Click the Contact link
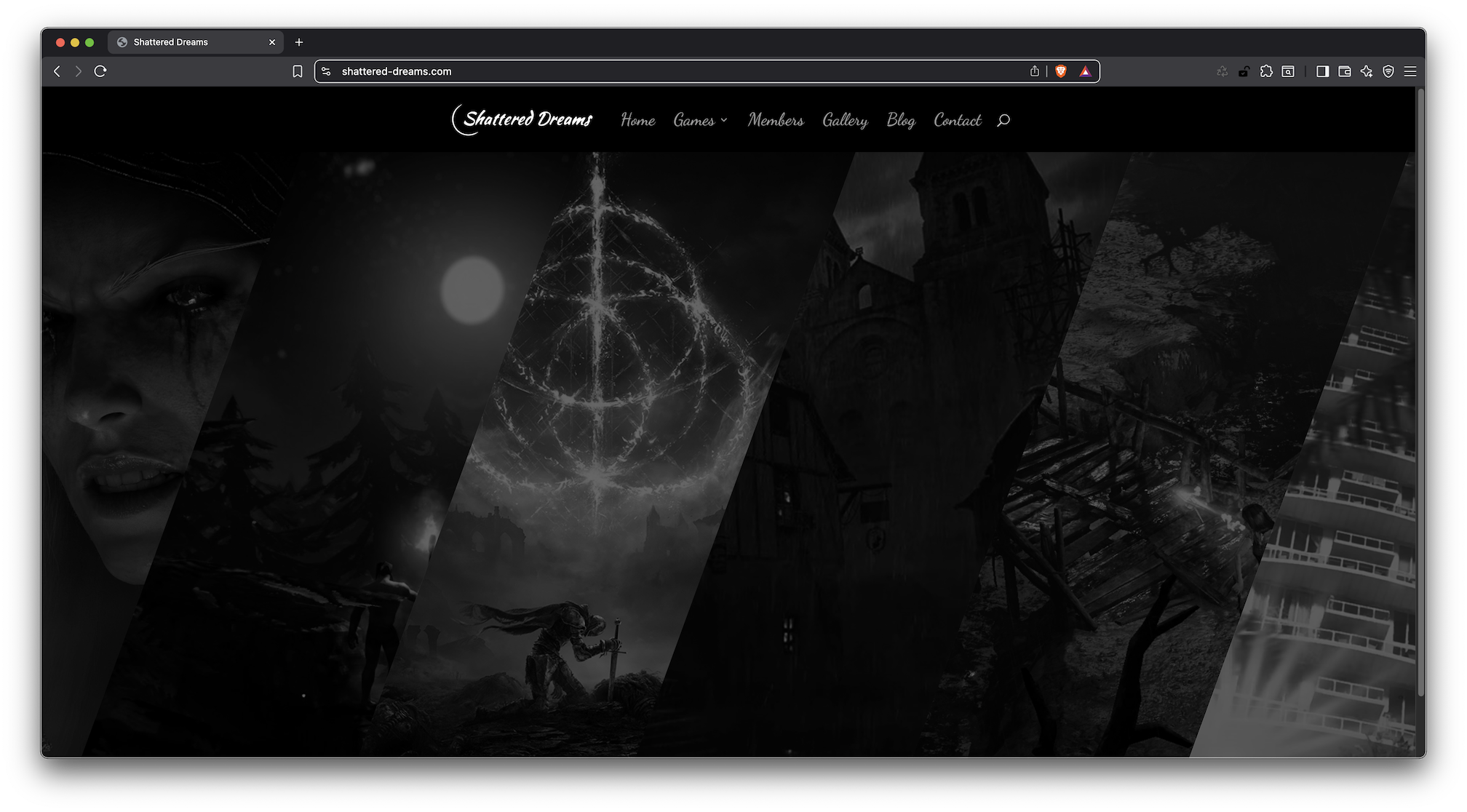 [x=957, y=120]
